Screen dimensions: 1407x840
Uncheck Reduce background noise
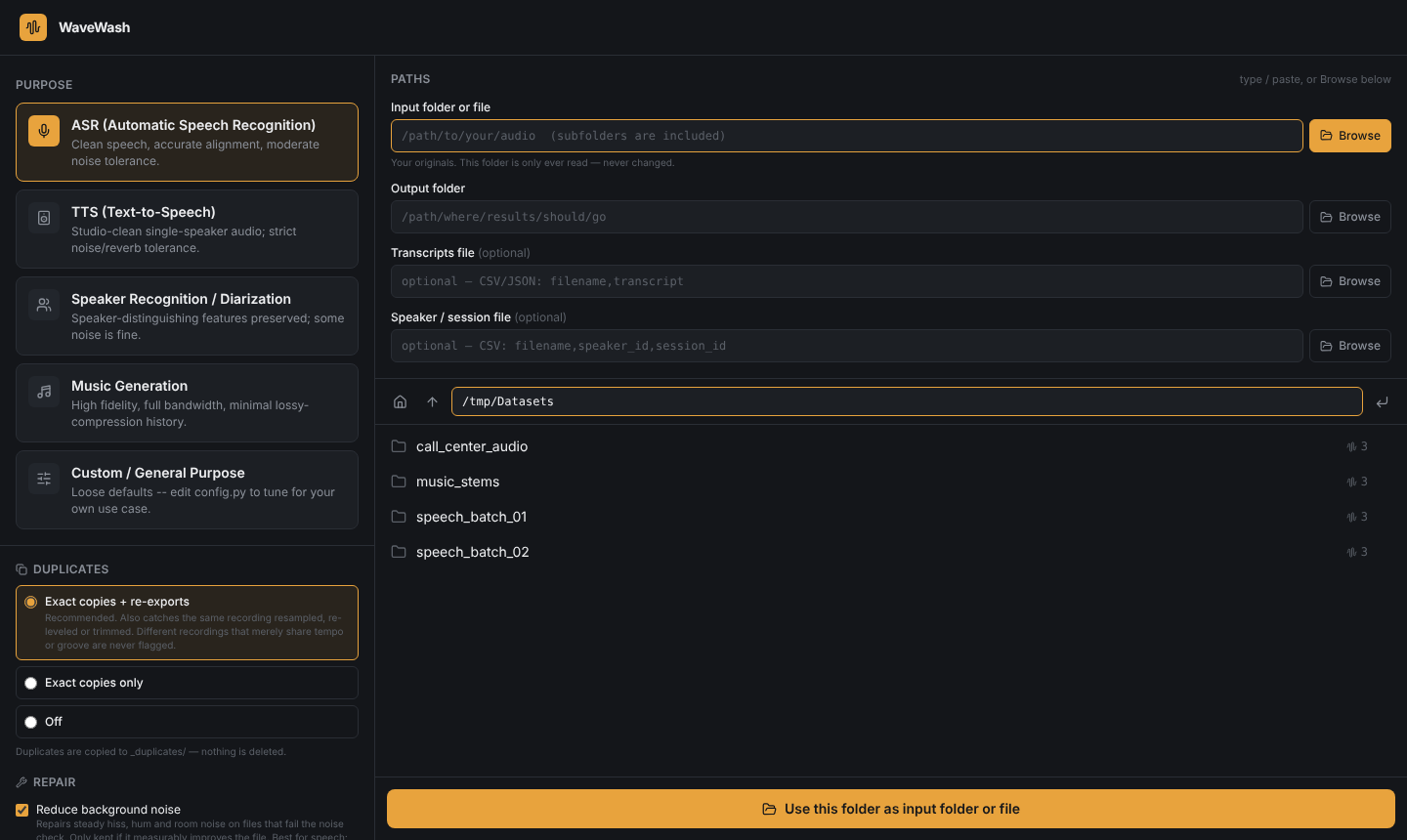[x=21, y=810]
